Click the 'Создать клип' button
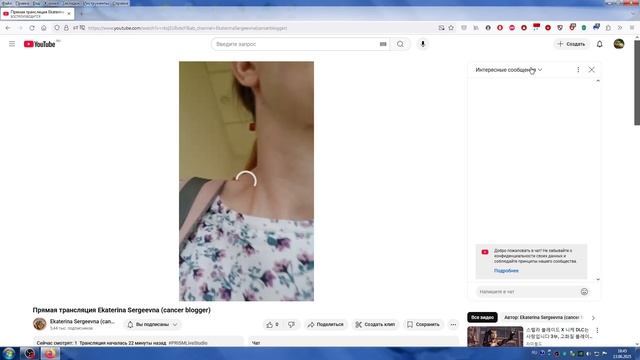 point(375,324)
